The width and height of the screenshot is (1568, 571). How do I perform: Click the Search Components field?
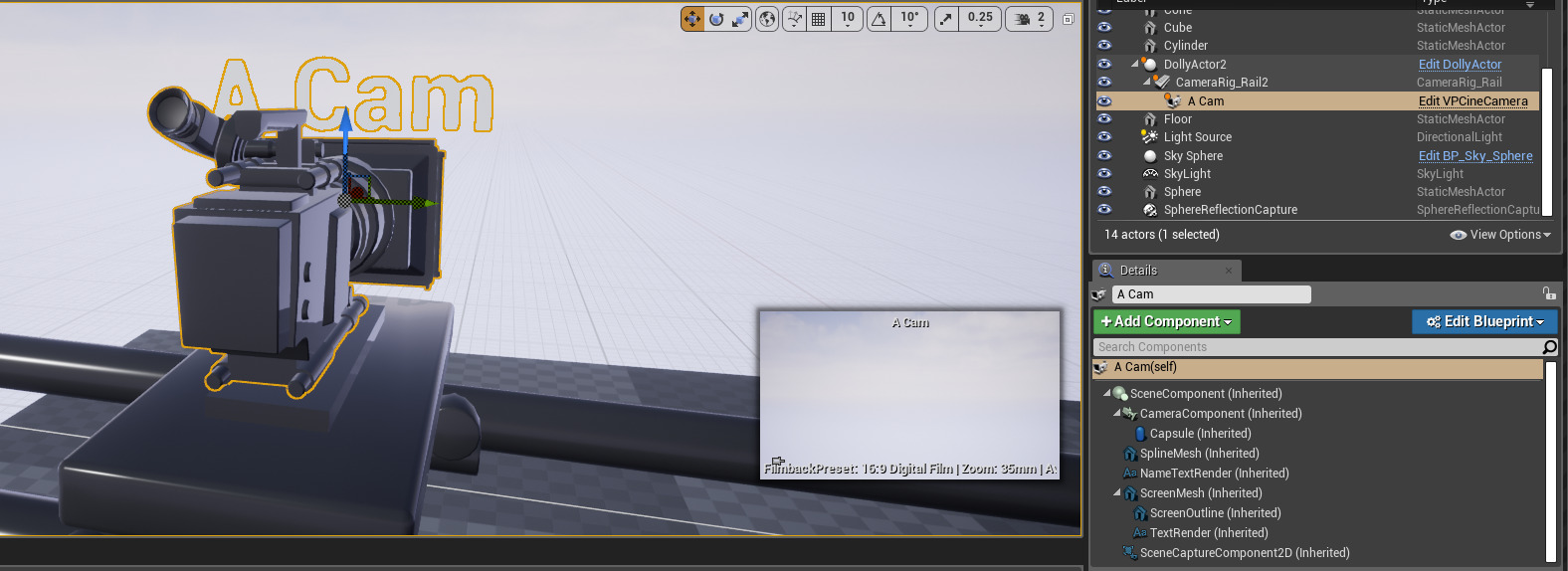pyautogui.click(x=1317, y=347)
